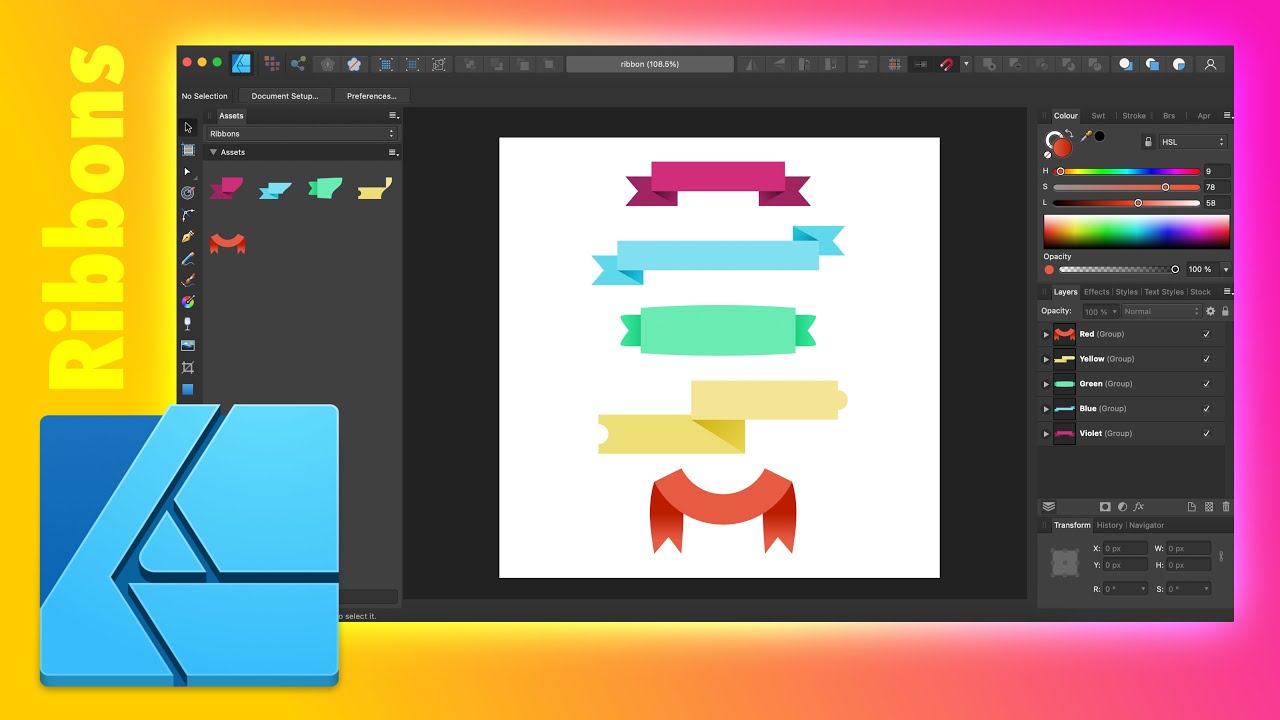Click the no-fill none icon in Colour panel
The width and height of the screenshot is (1280, 720).
tap(1048, 154)
